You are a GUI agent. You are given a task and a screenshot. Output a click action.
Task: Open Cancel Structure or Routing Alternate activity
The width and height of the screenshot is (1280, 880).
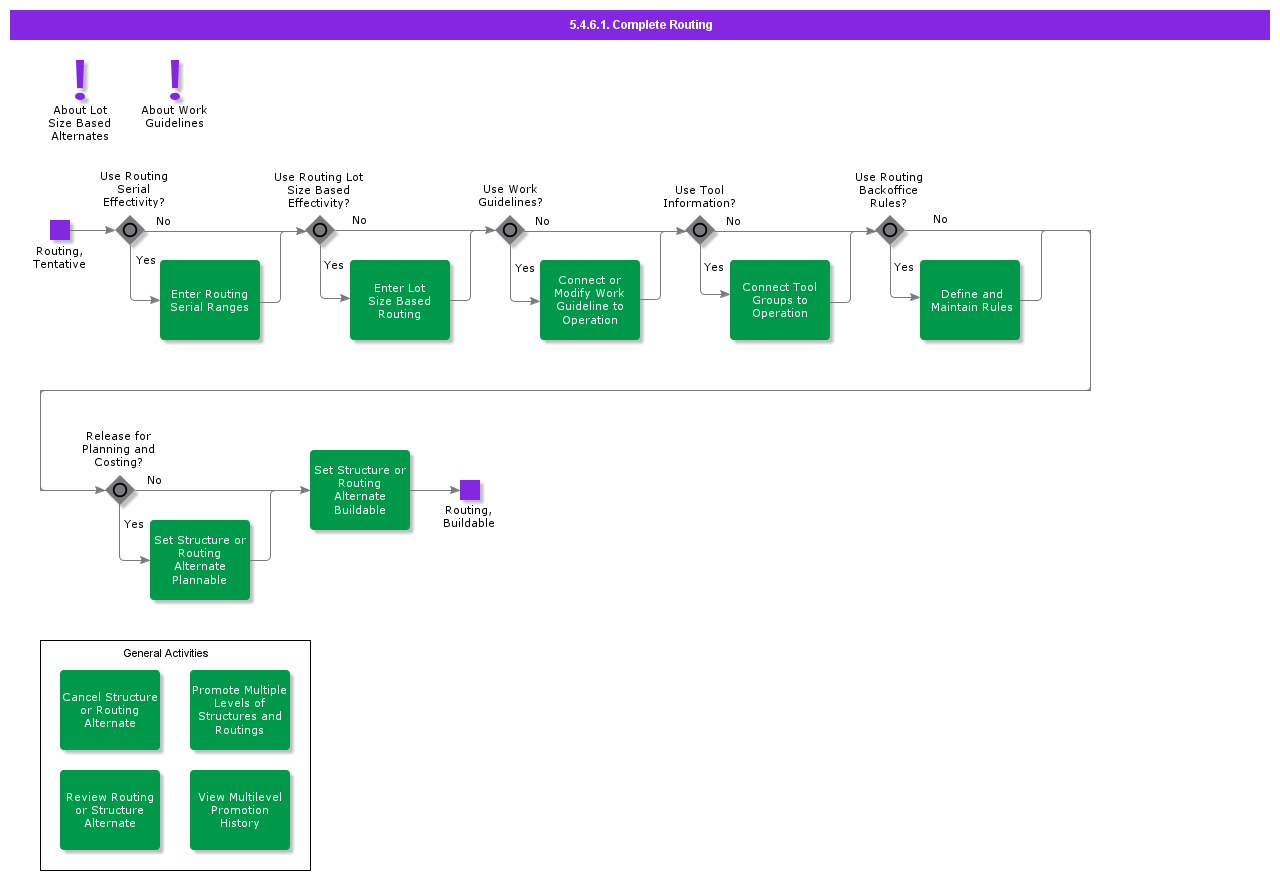tap(110, 710)
